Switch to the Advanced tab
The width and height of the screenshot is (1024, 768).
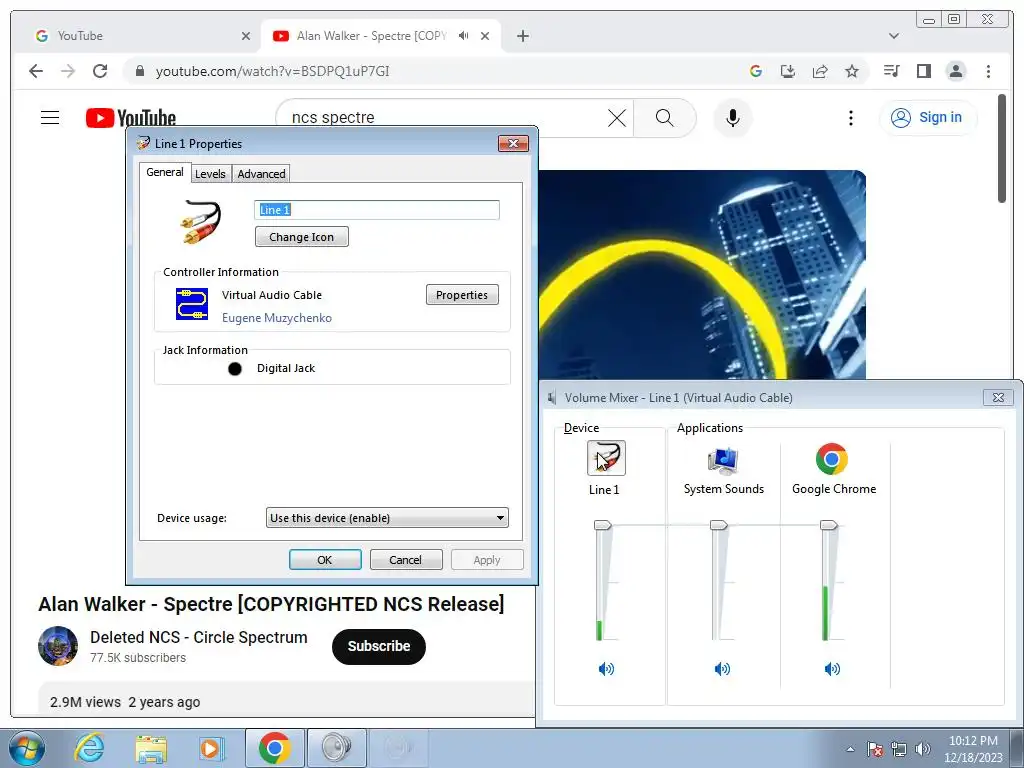point(261,174)
